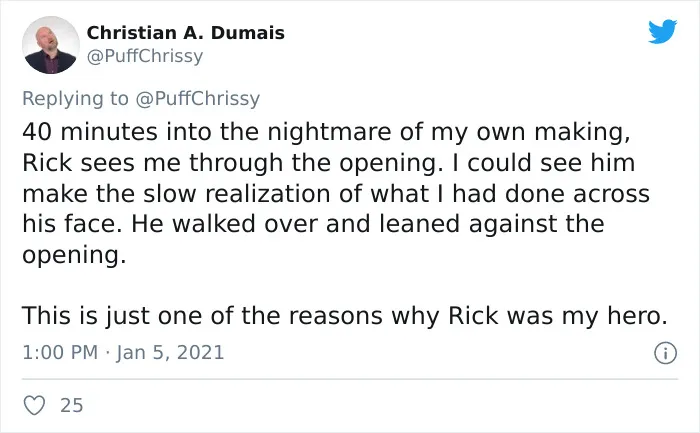Click the display name Christian A. Dumais
This screenshot has height=433, width=700.
(x=185, y=33)
